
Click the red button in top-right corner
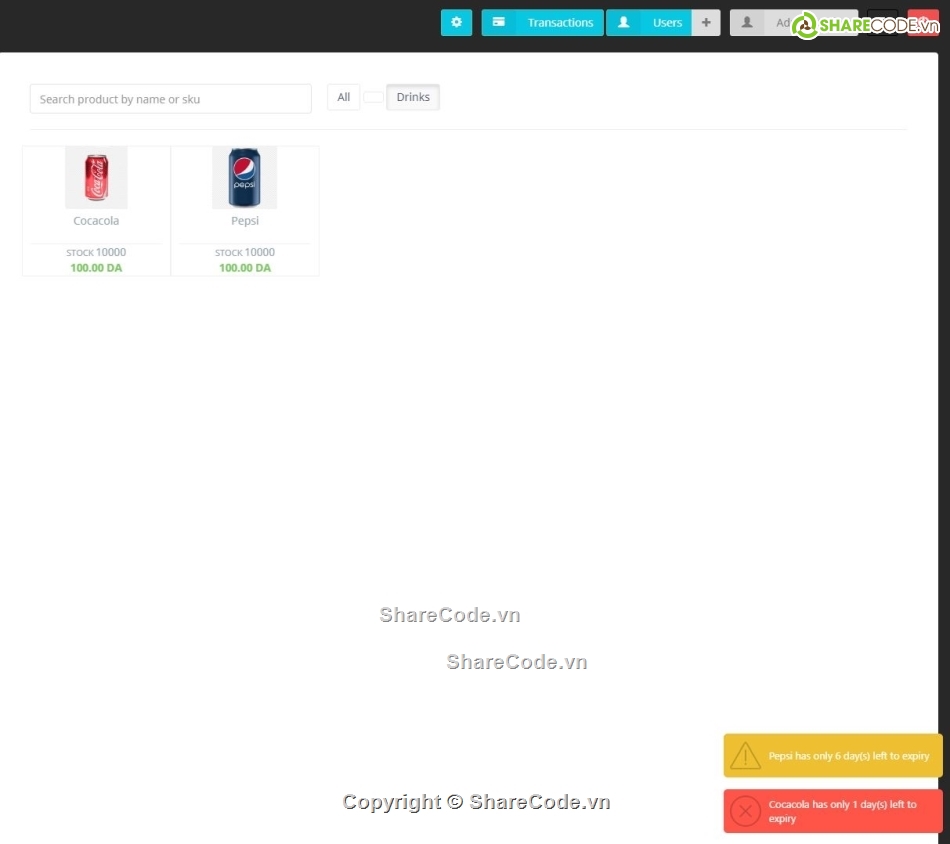point(923,23)
